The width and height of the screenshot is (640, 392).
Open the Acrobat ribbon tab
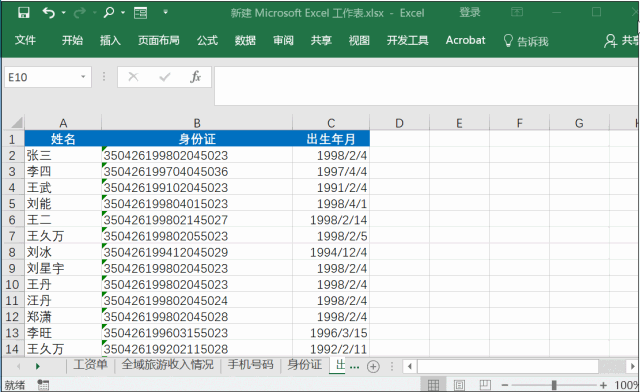pos(465,40)
